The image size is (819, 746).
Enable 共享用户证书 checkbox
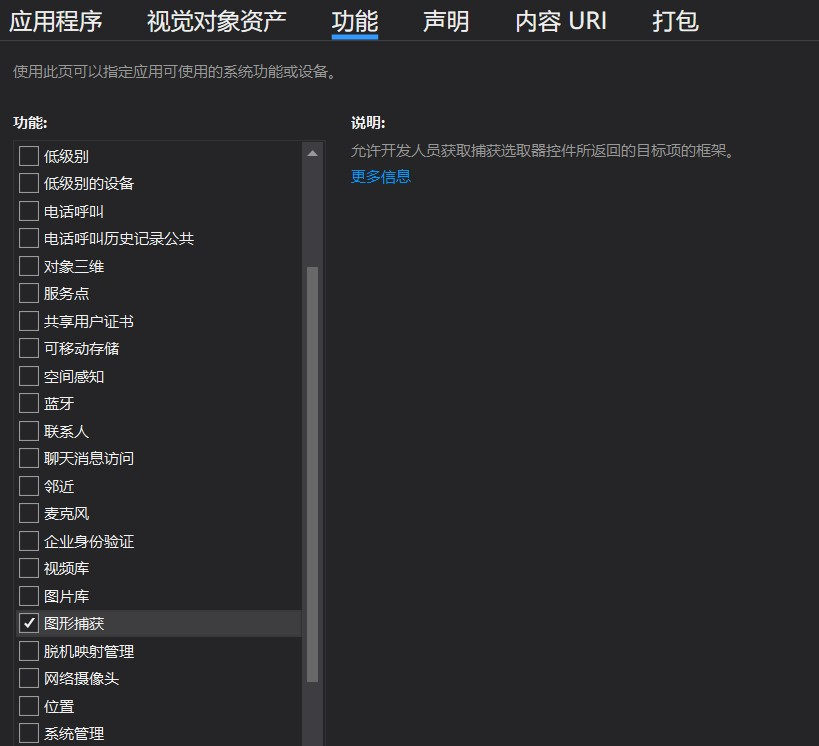click(29, 321)
